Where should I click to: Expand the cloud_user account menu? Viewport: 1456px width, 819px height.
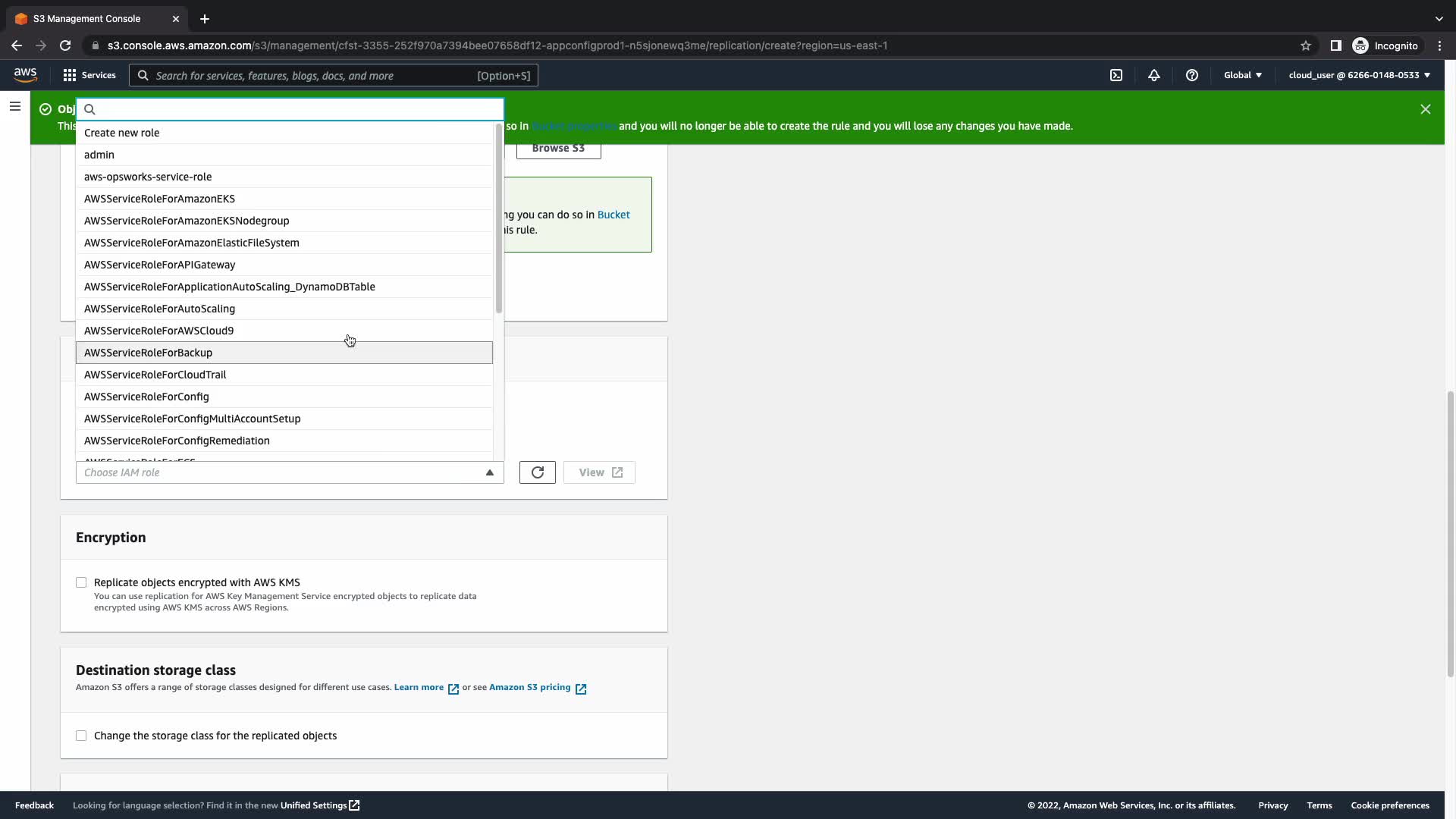[1359, 75]
